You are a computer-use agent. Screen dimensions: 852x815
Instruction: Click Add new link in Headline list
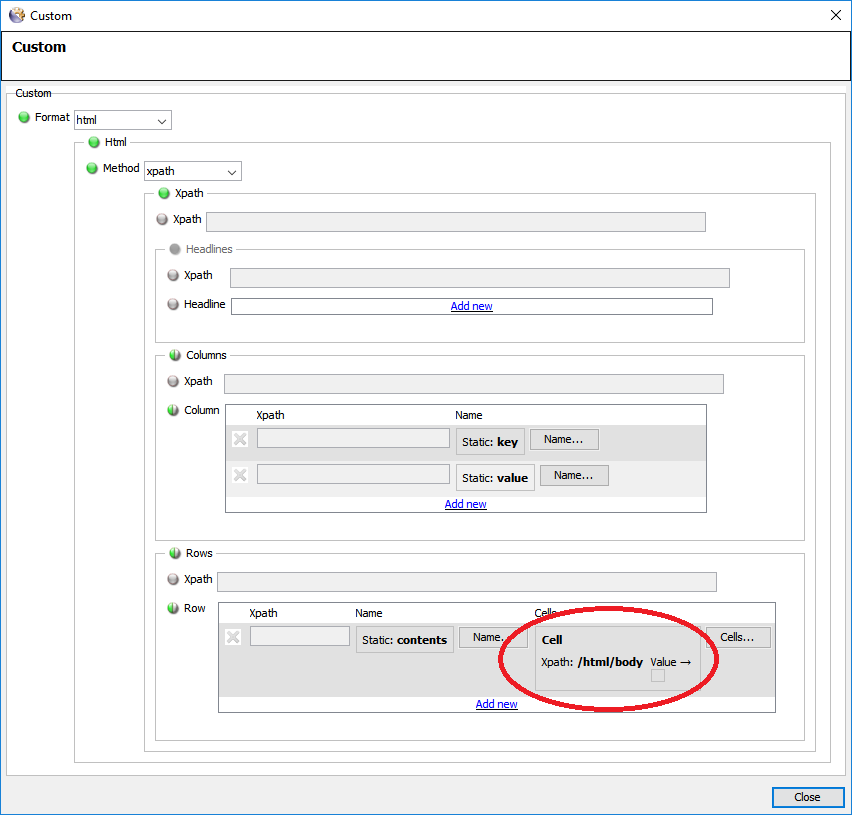[x=472, y=306]
